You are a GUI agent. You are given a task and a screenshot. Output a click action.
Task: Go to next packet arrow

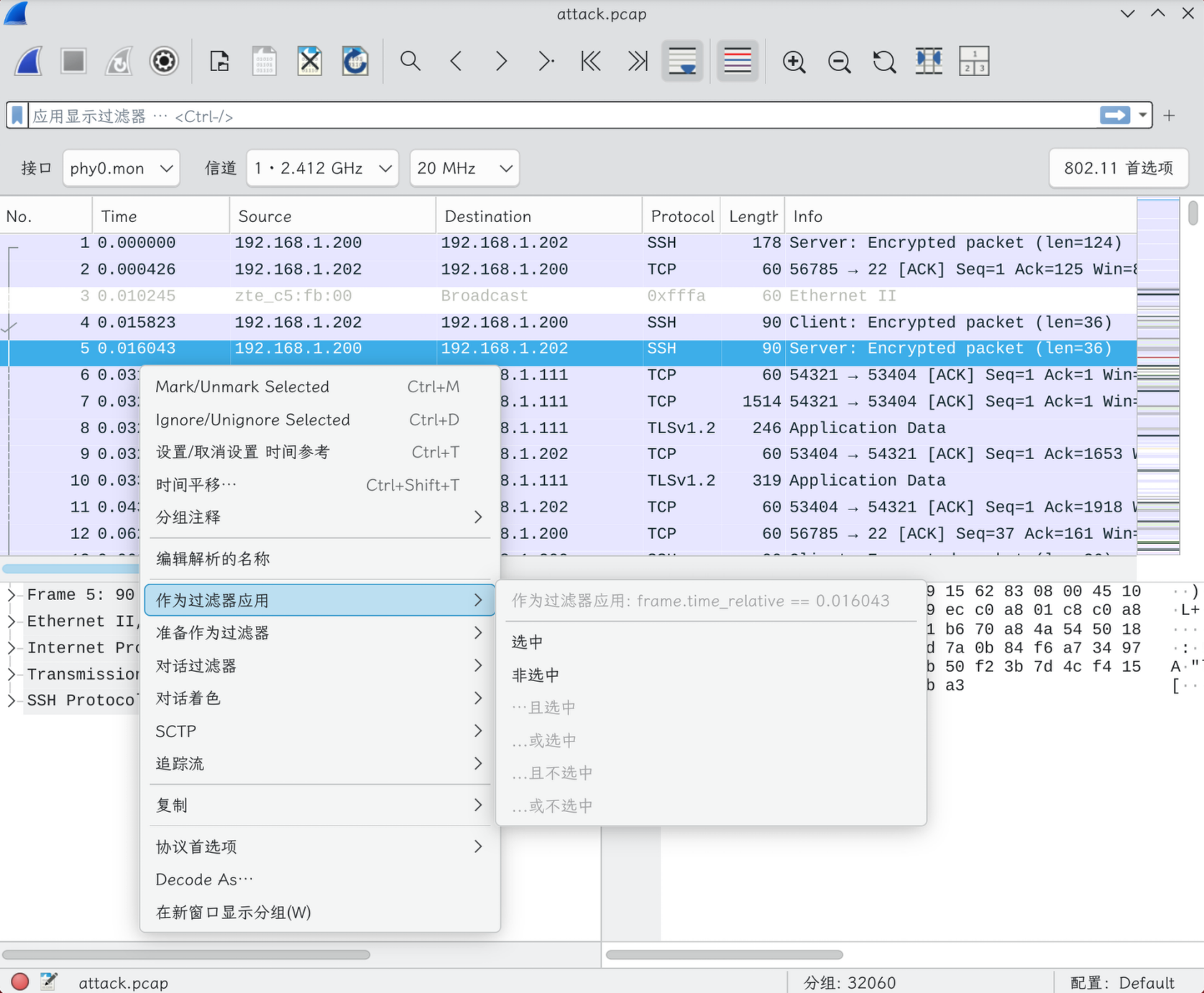pyautogui.click(x=501, y=61)
